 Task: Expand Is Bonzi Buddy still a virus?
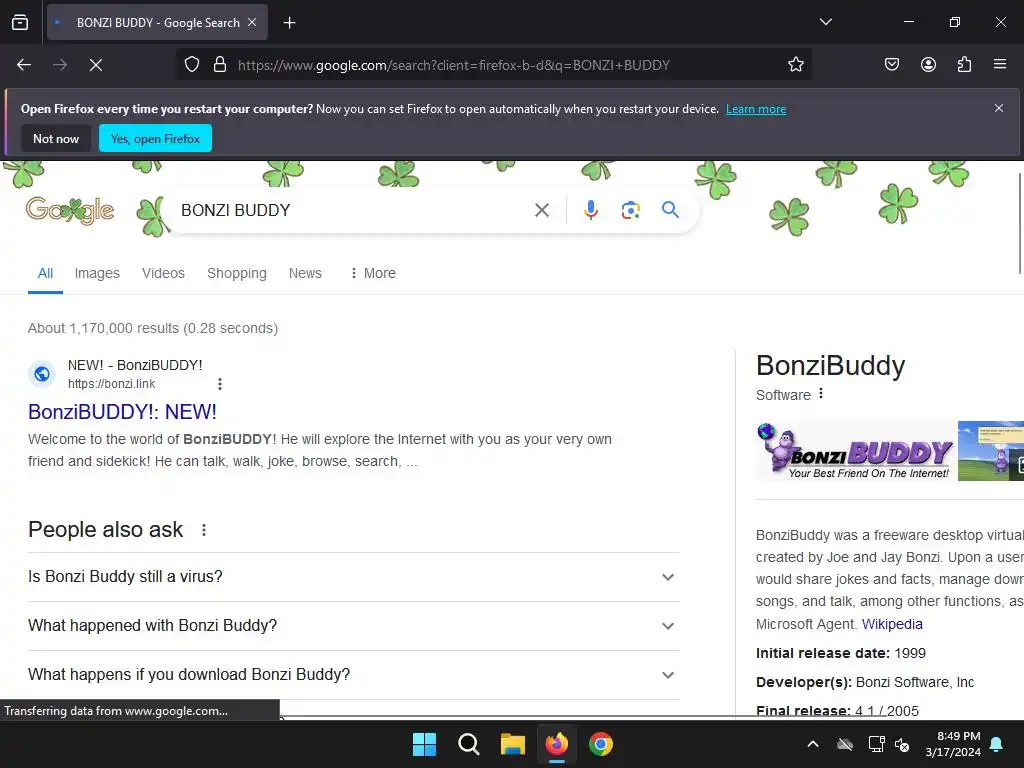[354, 577]
